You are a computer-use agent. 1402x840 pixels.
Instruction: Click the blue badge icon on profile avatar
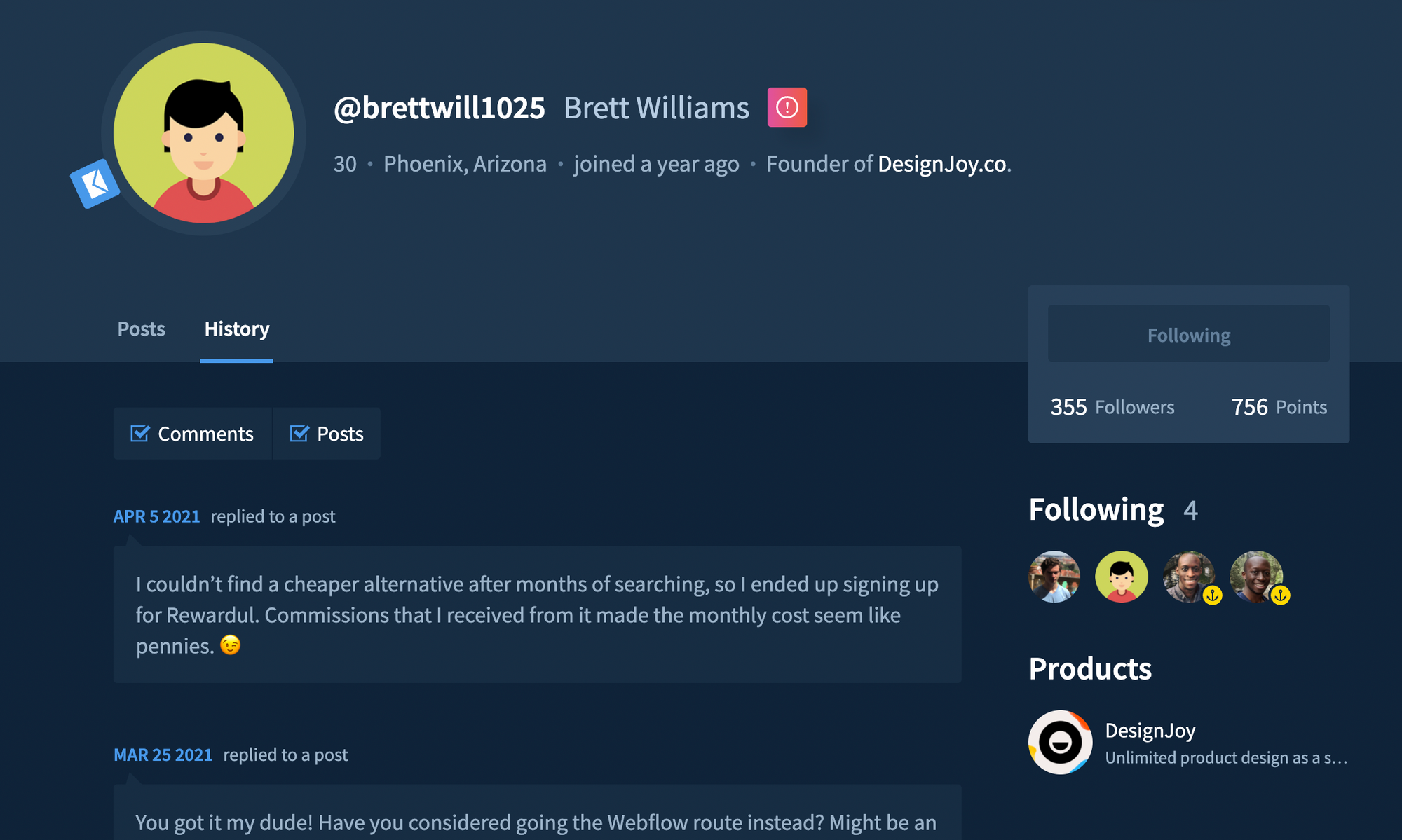click(x=95, y=184)
